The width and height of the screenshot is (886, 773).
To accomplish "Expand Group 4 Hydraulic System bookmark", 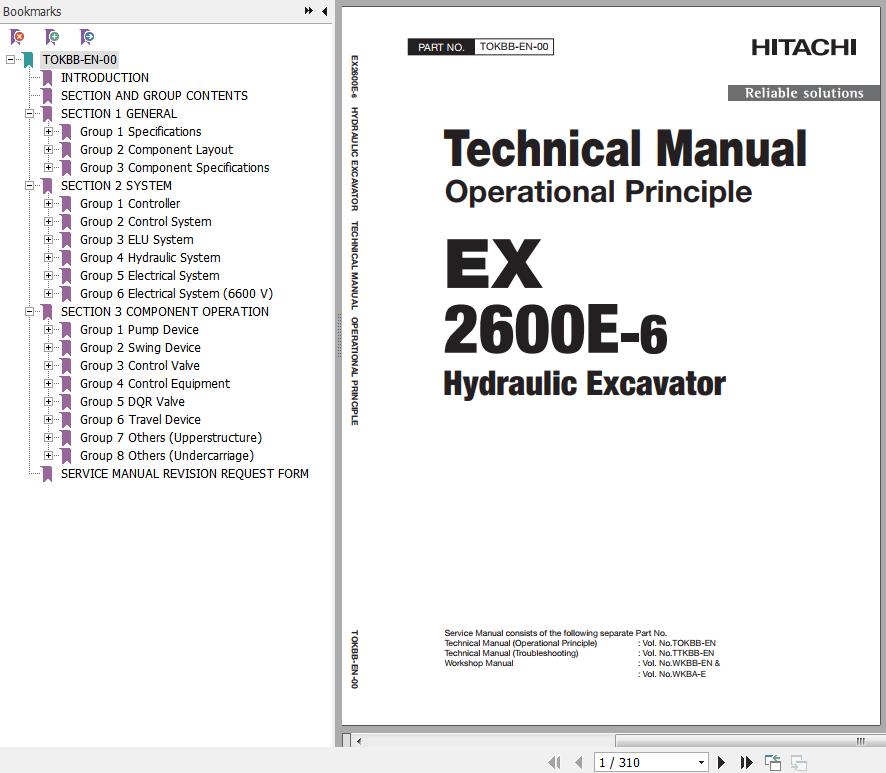I will click(49, 258).
